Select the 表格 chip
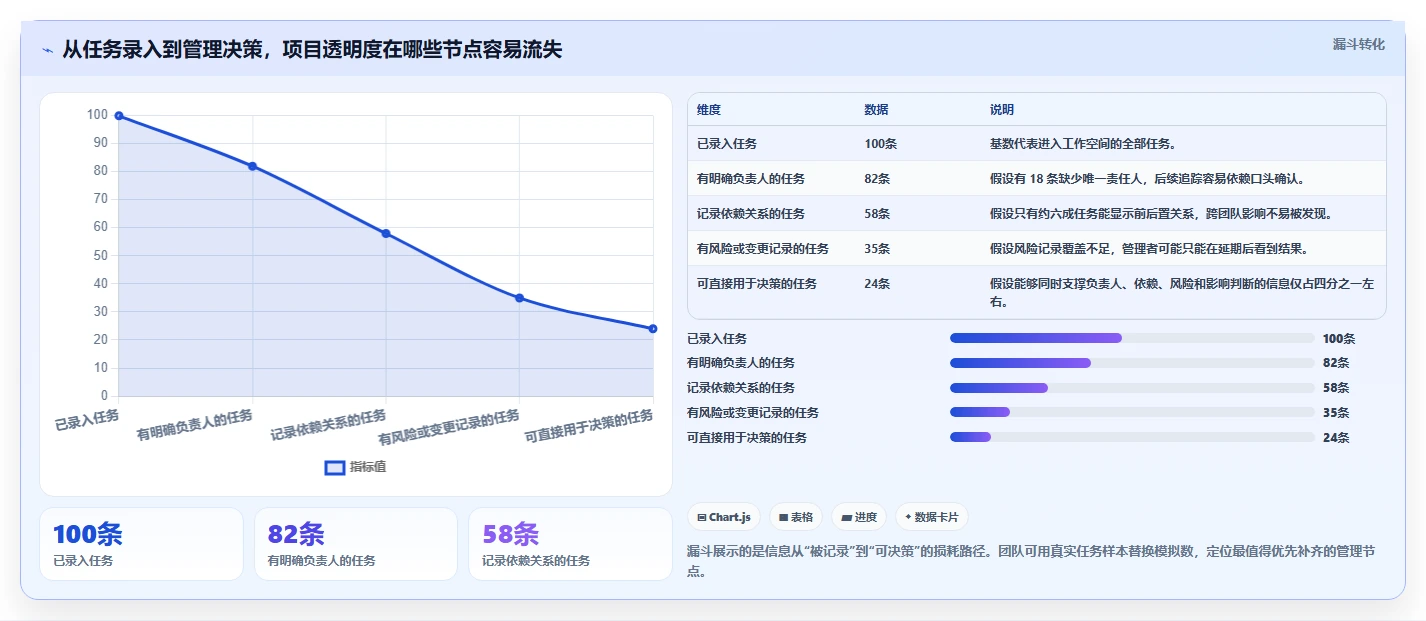Screen dimensions: 1426x621 pos(796,517)
